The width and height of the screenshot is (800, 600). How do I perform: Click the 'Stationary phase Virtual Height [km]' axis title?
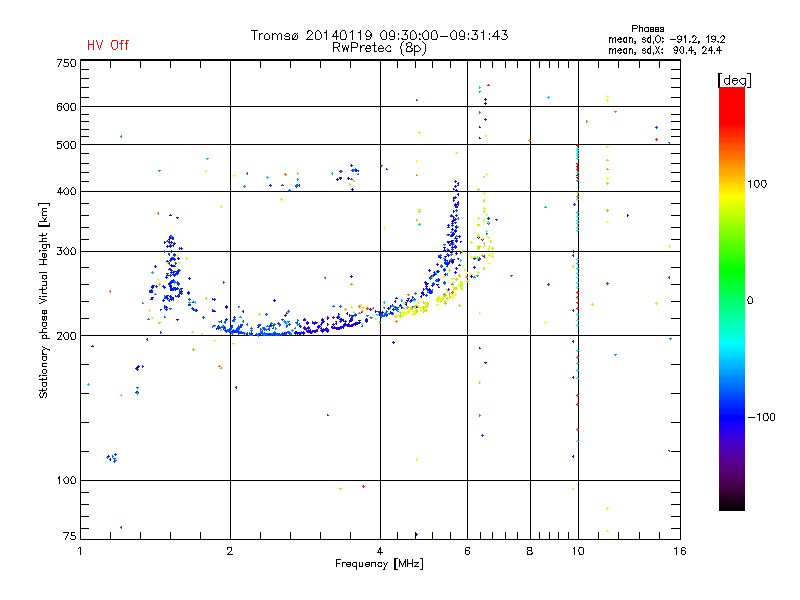point(44,301)
